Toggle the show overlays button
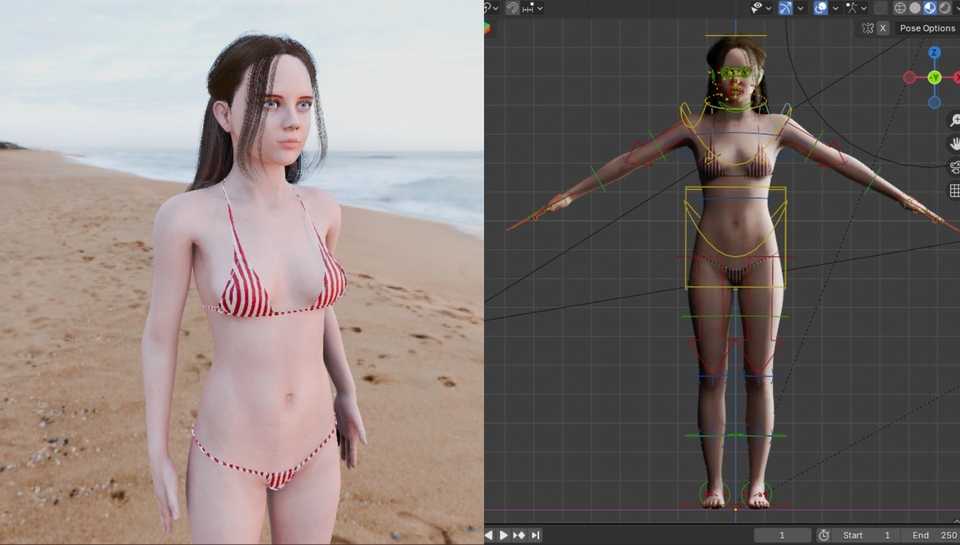The height and width of the screenshot is (545, 960). tap(820, 7)
